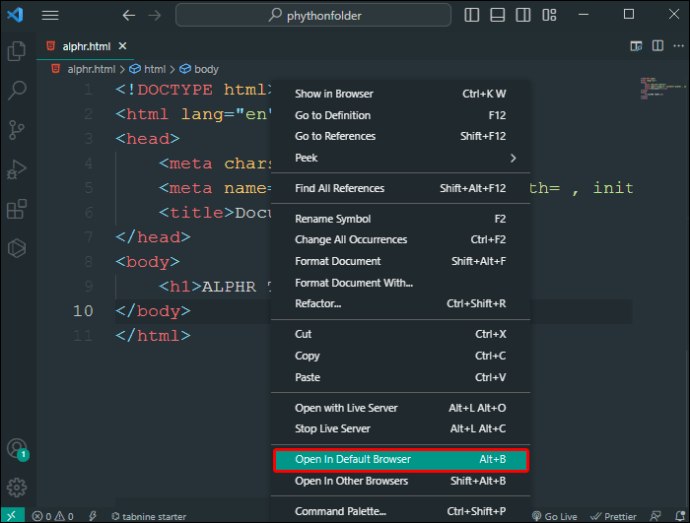Viewport: 690px width, 523px height.
Task: Click the <body> tag on line 8
Action: (147, 262)
